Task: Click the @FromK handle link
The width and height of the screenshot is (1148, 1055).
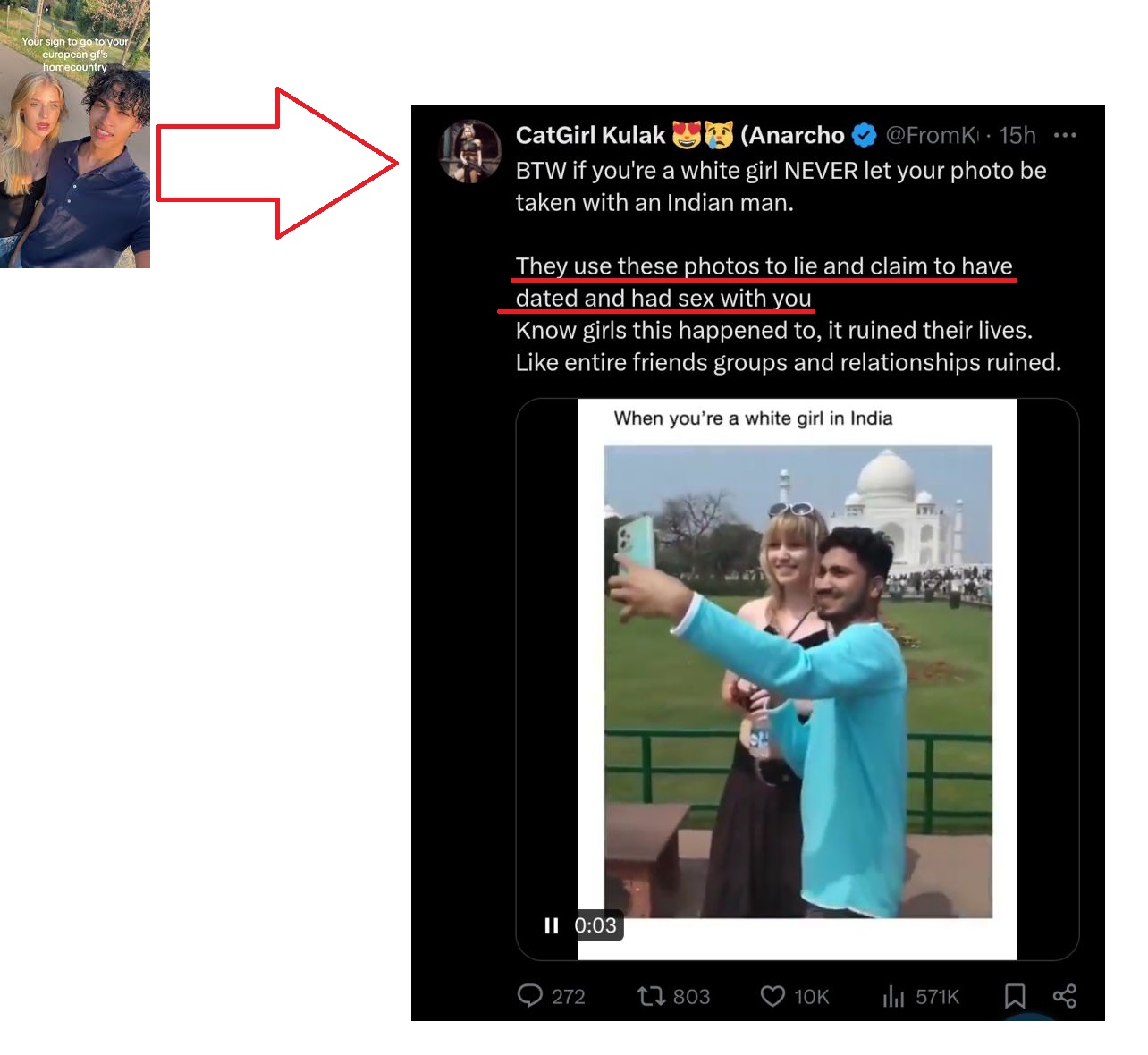Action: coord(932,135)
